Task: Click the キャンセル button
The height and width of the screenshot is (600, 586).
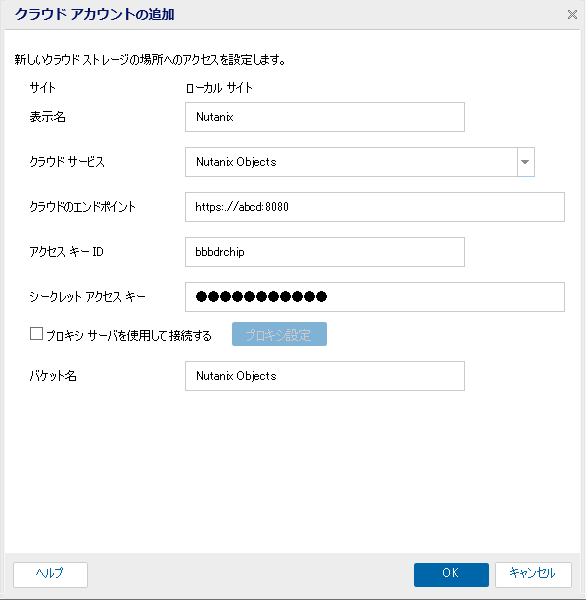Action: (x=533, y=574)
